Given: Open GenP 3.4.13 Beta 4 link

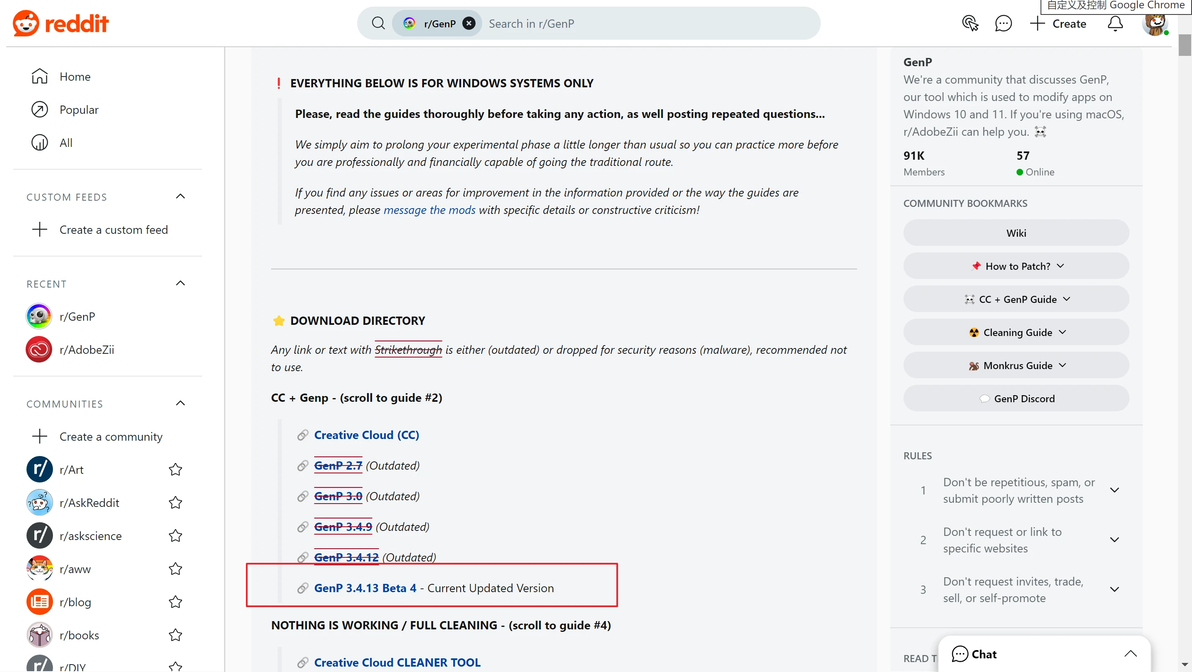Looking at the screenshot, I should pos(365,588).
